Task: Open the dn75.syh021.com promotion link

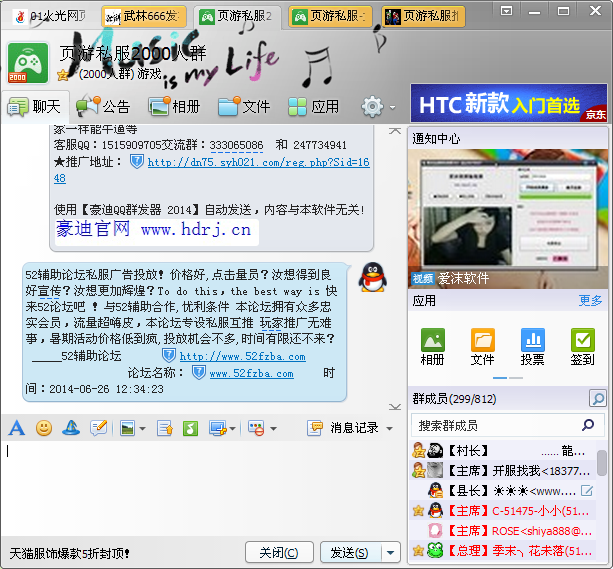Action: [258, 162]
